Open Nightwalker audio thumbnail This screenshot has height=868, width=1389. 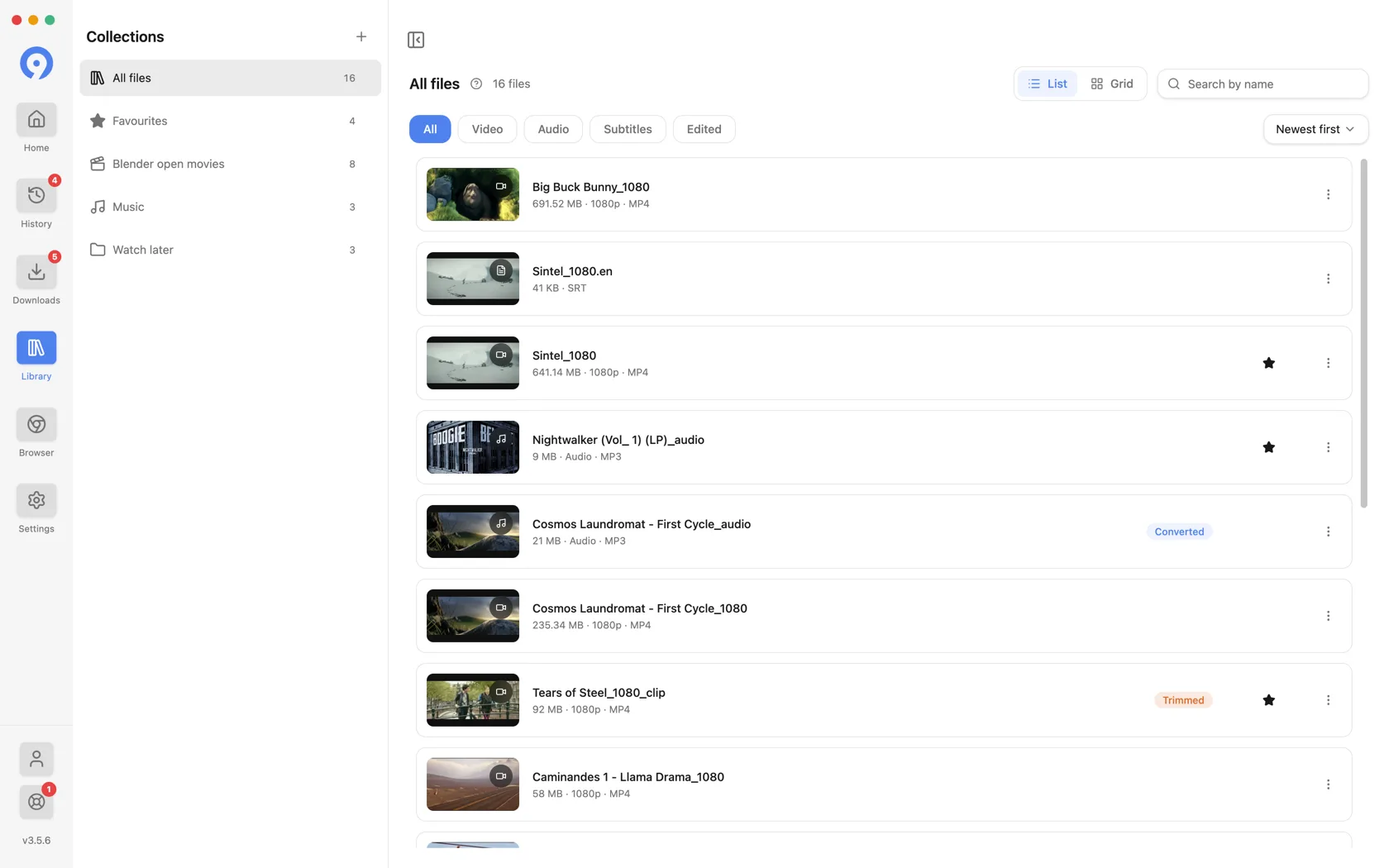(473, 447)
